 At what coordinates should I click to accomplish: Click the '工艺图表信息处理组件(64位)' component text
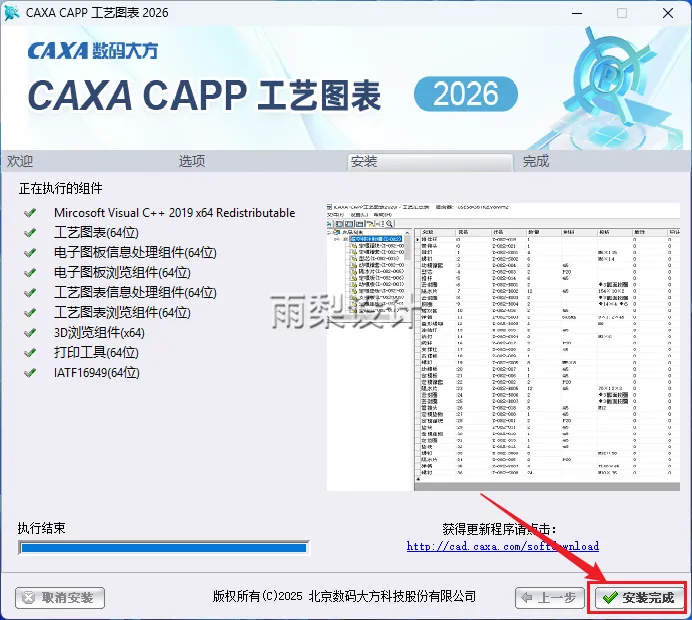135,293
